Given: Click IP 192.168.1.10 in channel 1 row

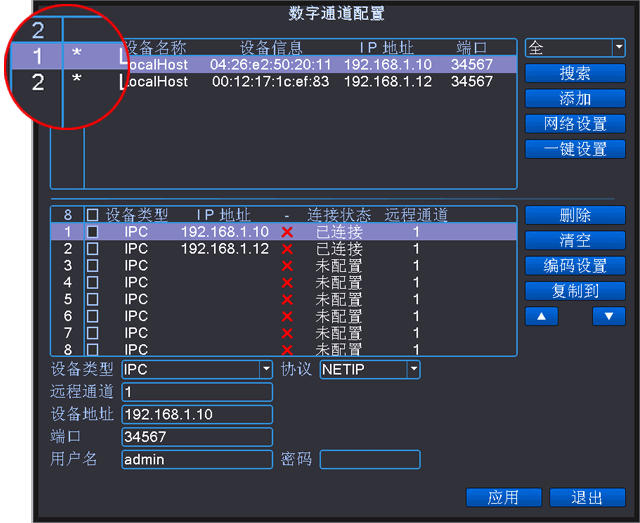Looking at the screenshot, I should 225,232.
